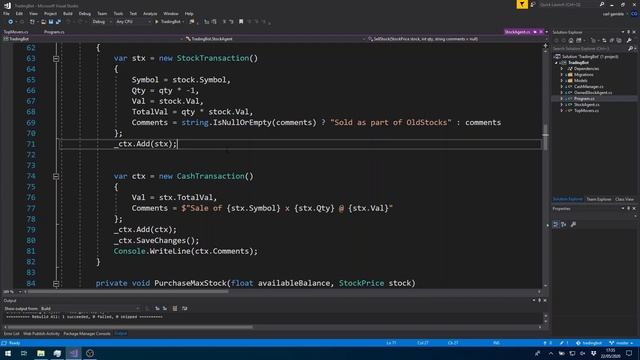
Task: Select TopMovers.cs in Solution Explorer tree
Action: (x=587, y=111)
